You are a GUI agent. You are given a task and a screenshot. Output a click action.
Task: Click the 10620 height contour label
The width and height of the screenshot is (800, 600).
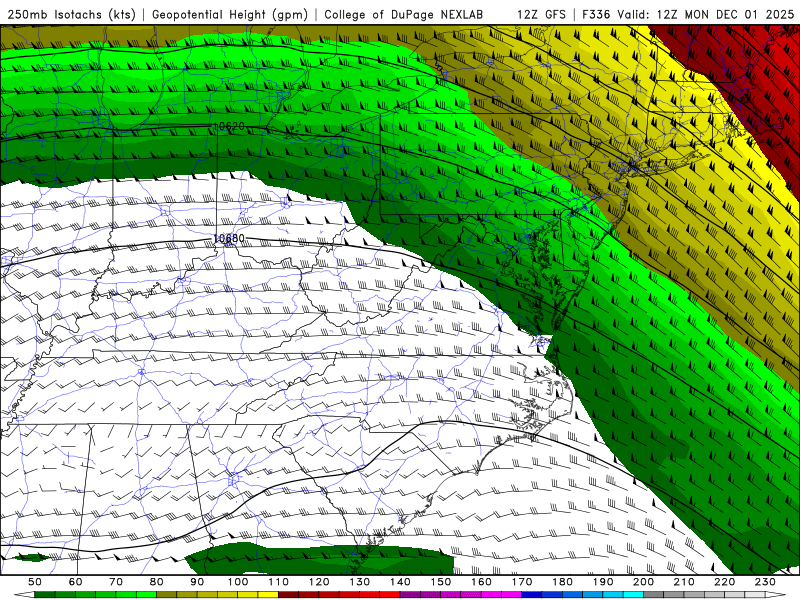click(229, 126)
